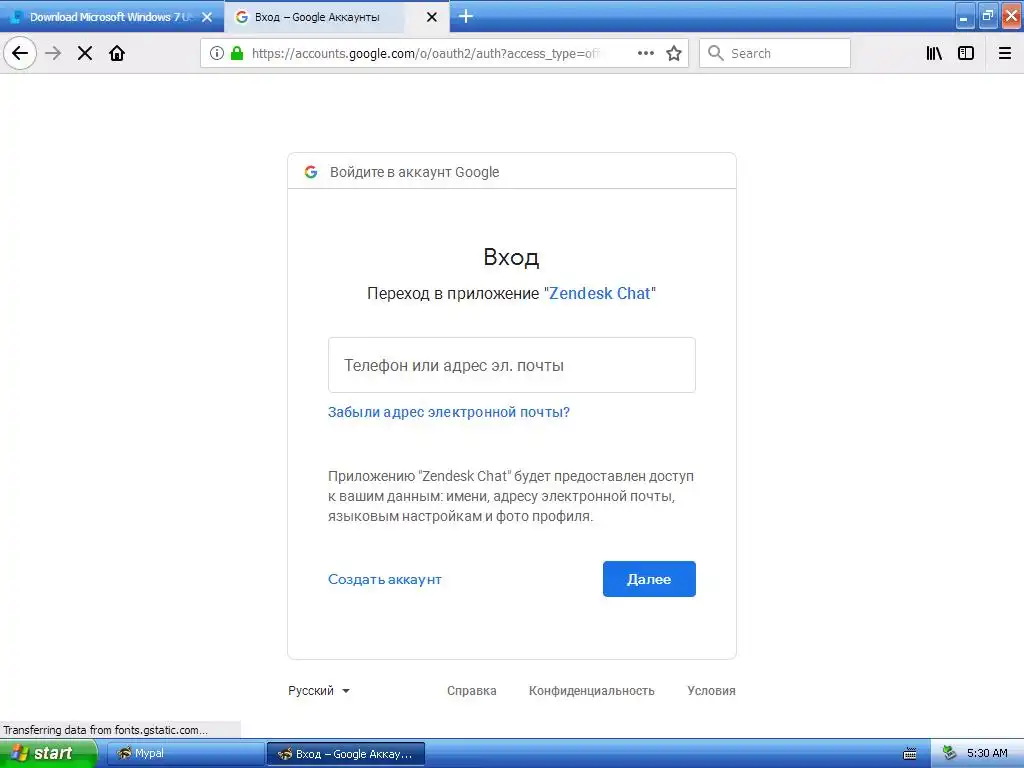
Task: Close the Вход – Google Аккаунты tab
Action: 432,17
